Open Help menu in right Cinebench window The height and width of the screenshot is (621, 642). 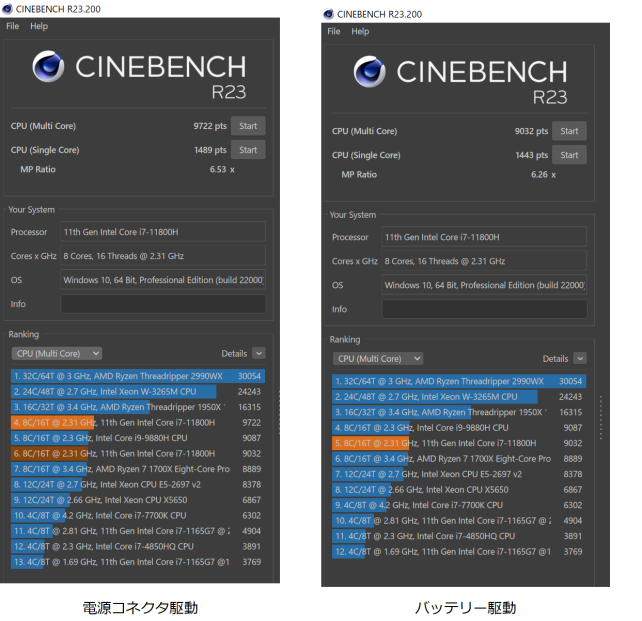[360, 32]
